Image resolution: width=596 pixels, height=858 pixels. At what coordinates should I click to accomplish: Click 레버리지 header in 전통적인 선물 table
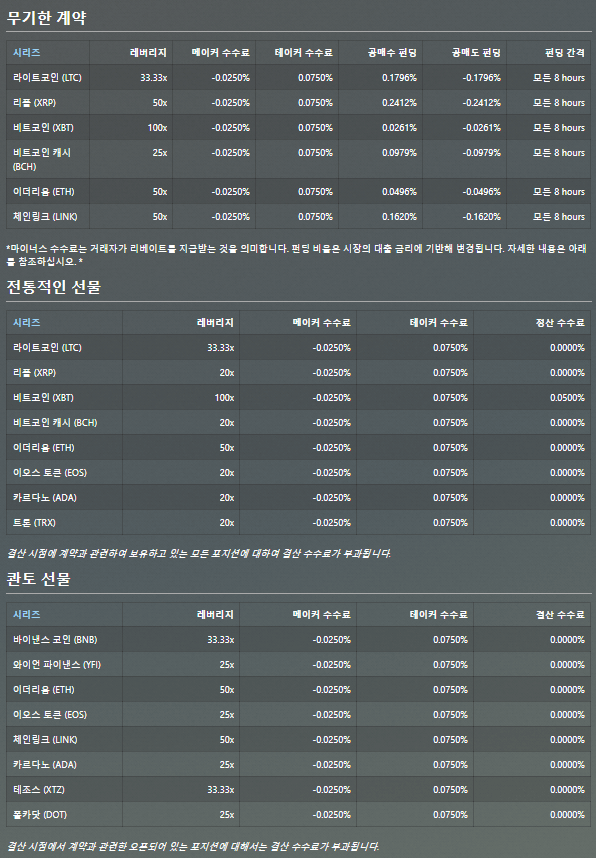(215, 322)
